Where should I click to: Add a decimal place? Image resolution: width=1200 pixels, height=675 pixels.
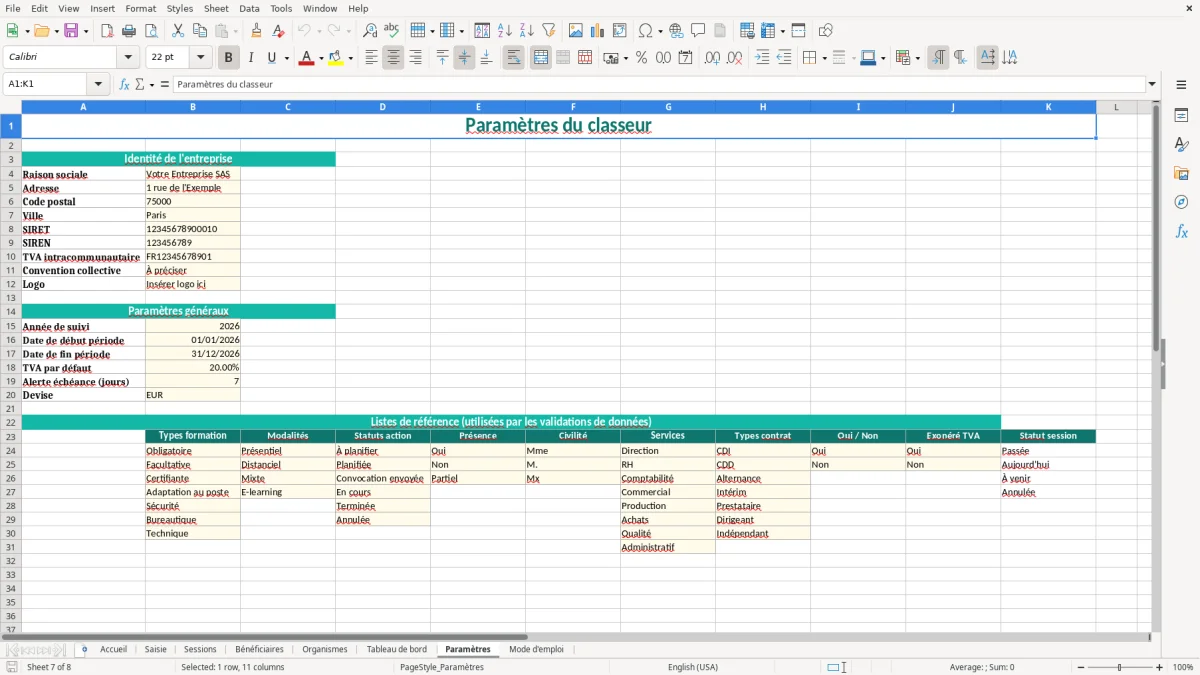pos(712,58)
